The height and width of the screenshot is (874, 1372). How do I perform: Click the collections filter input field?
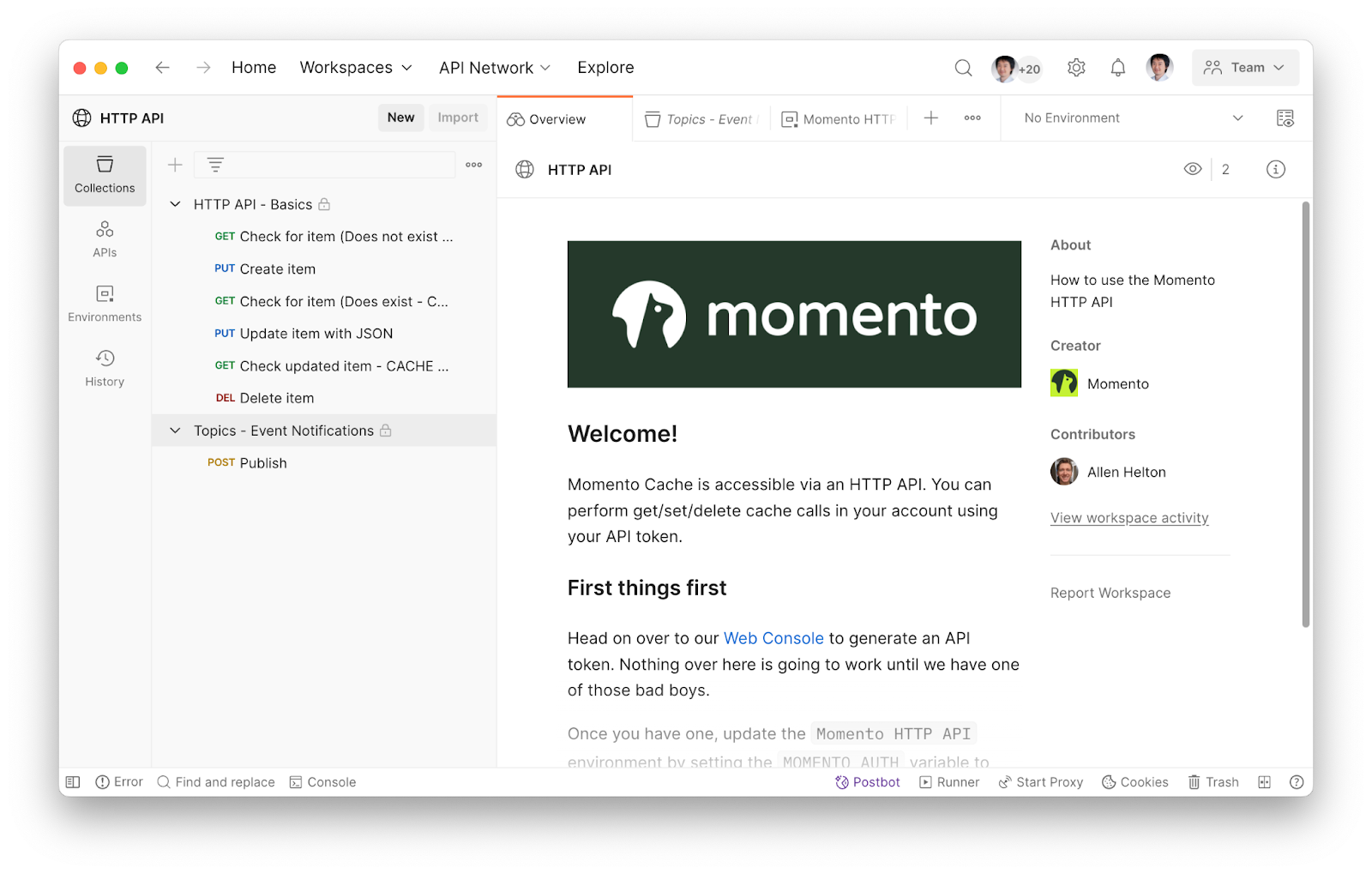[324, 165]
